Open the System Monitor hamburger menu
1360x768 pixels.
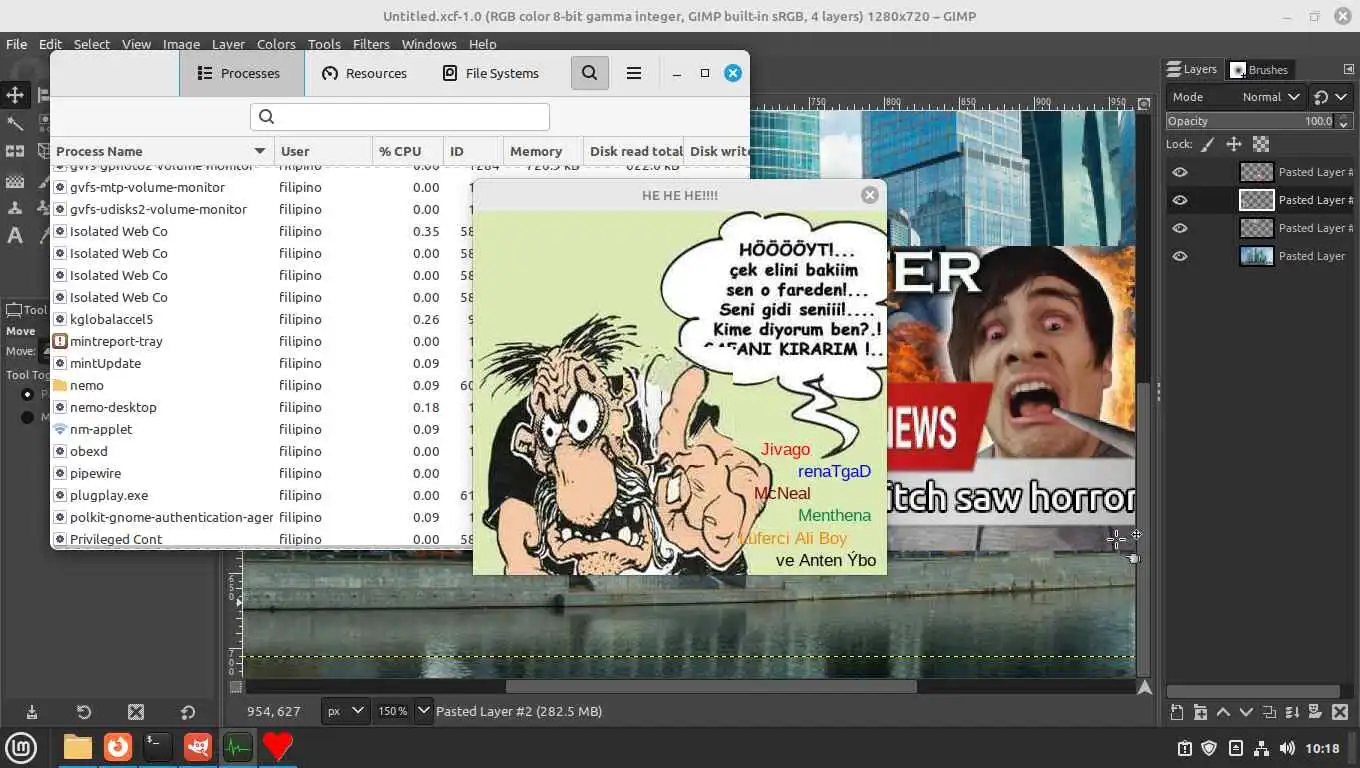pos(633,73)
